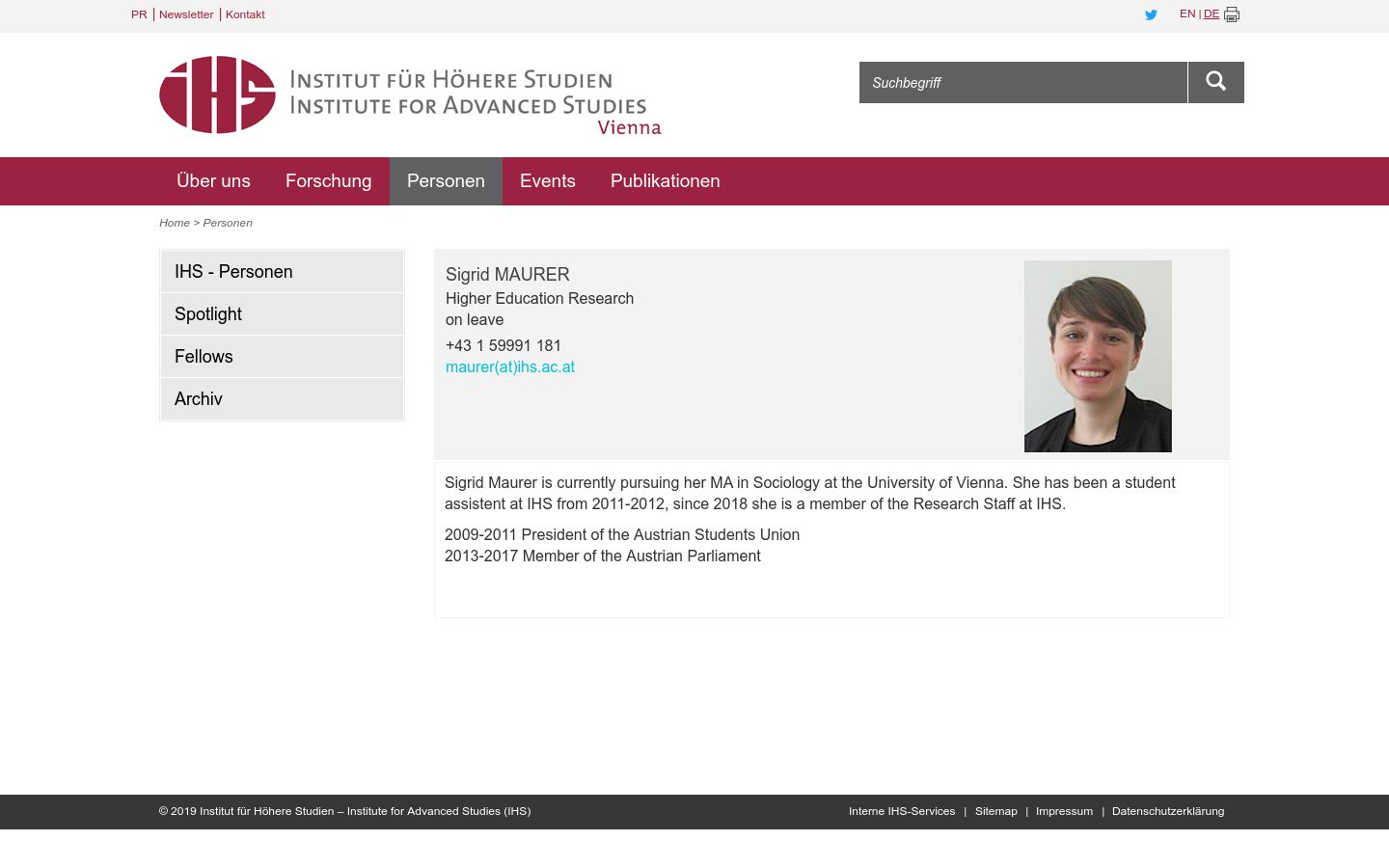Click the search magnifier button
Image resolution: width=1389 pixels, height=868 pixels.
(1215, 82)
